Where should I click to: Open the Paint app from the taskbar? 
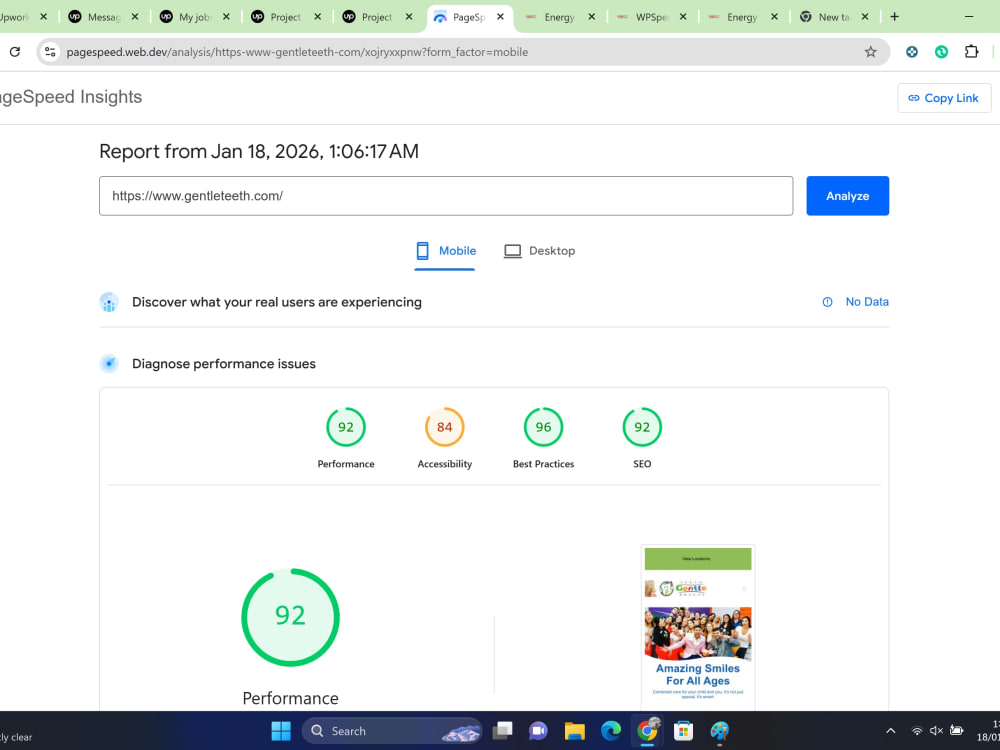click(x=719, y=731)
